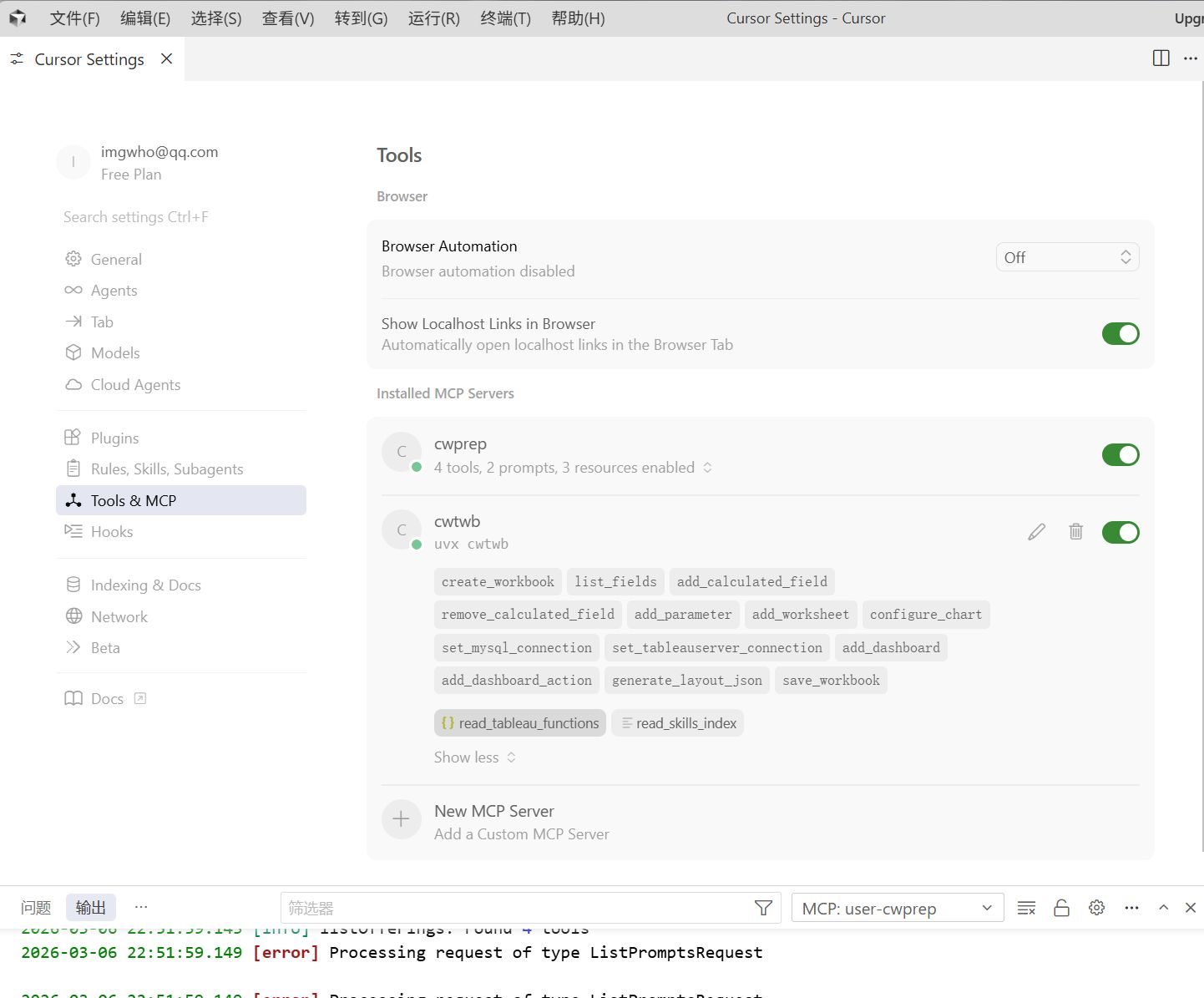The width and height of the screenshot is (1204, 998).
Task: Click the Cloud Agents cloud icon
Action: click(x=73, y=384)
